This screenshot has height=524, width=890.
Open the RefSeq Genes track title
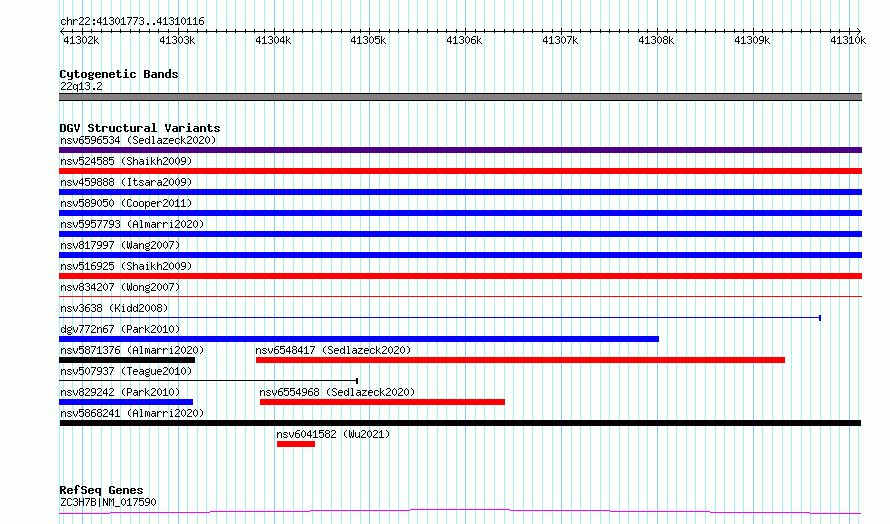pyautogui.click(x=101, y=491)
